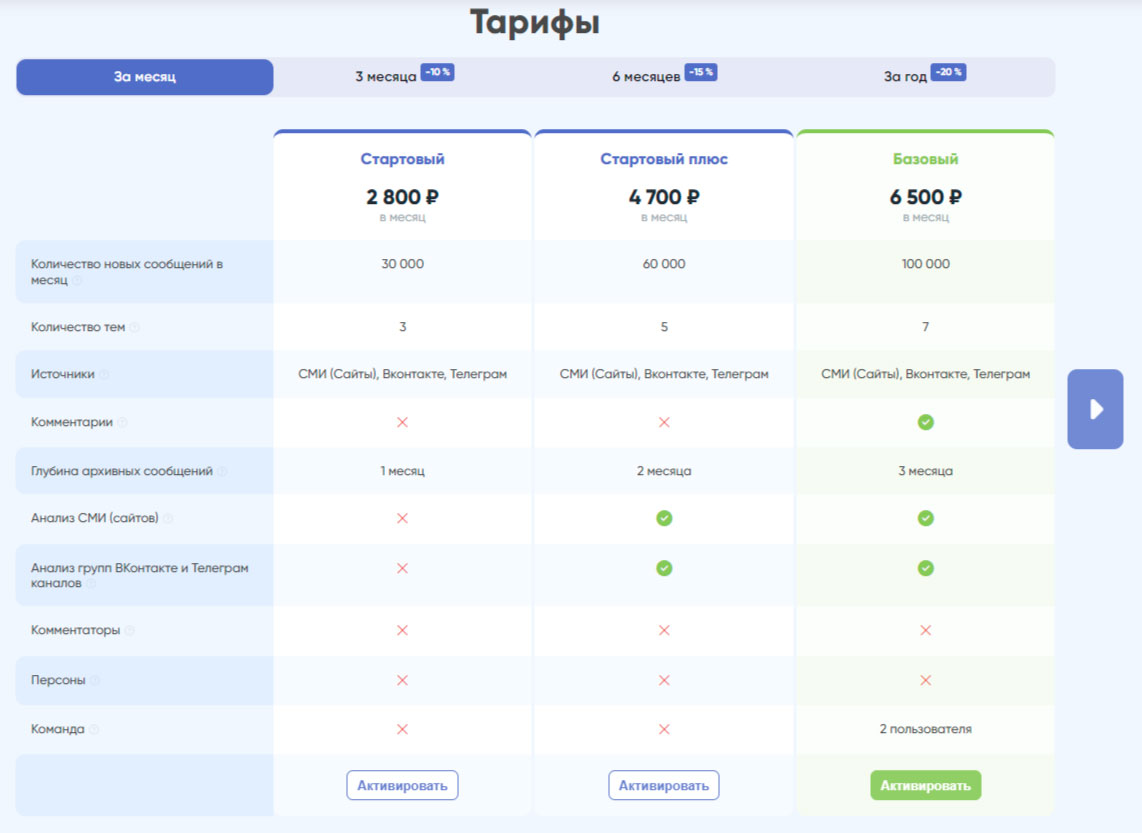Click info icon next to Количество тем

coord(135,328)
